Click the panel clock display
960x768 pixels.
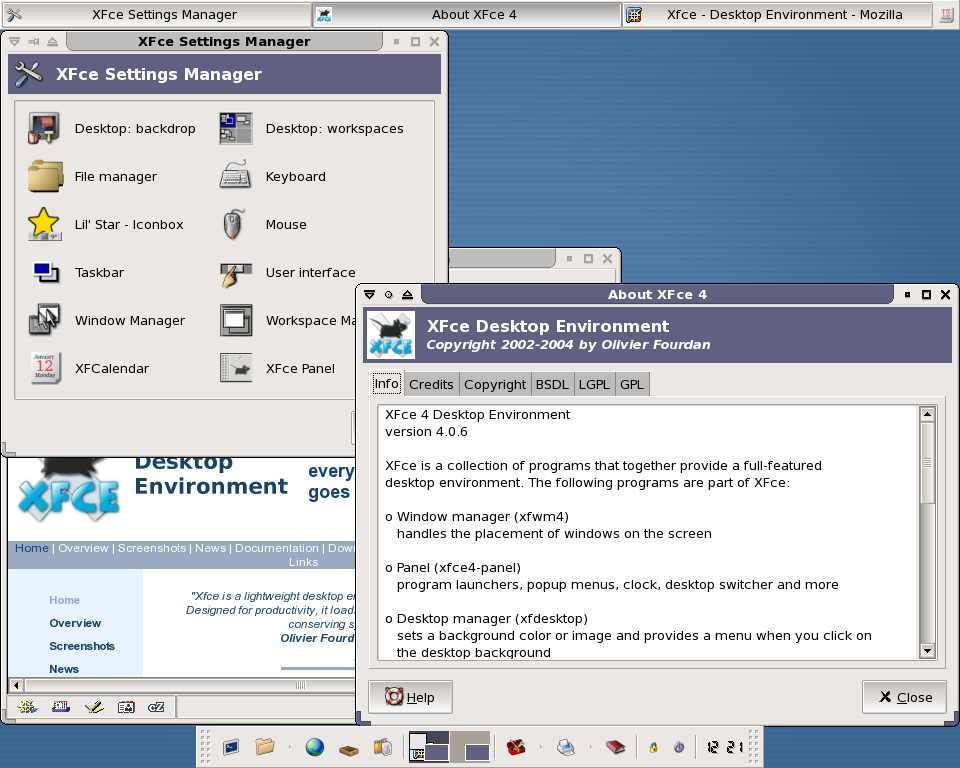pos(725,747)
